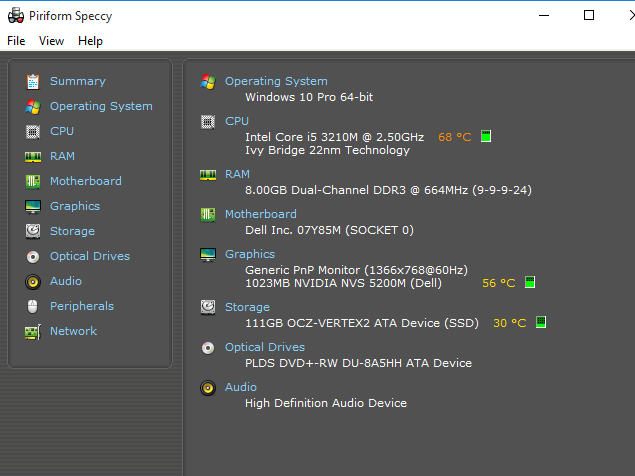Click the RAM stick icon in sidebar
Screen dimensions: 635x476
[33, 156]
